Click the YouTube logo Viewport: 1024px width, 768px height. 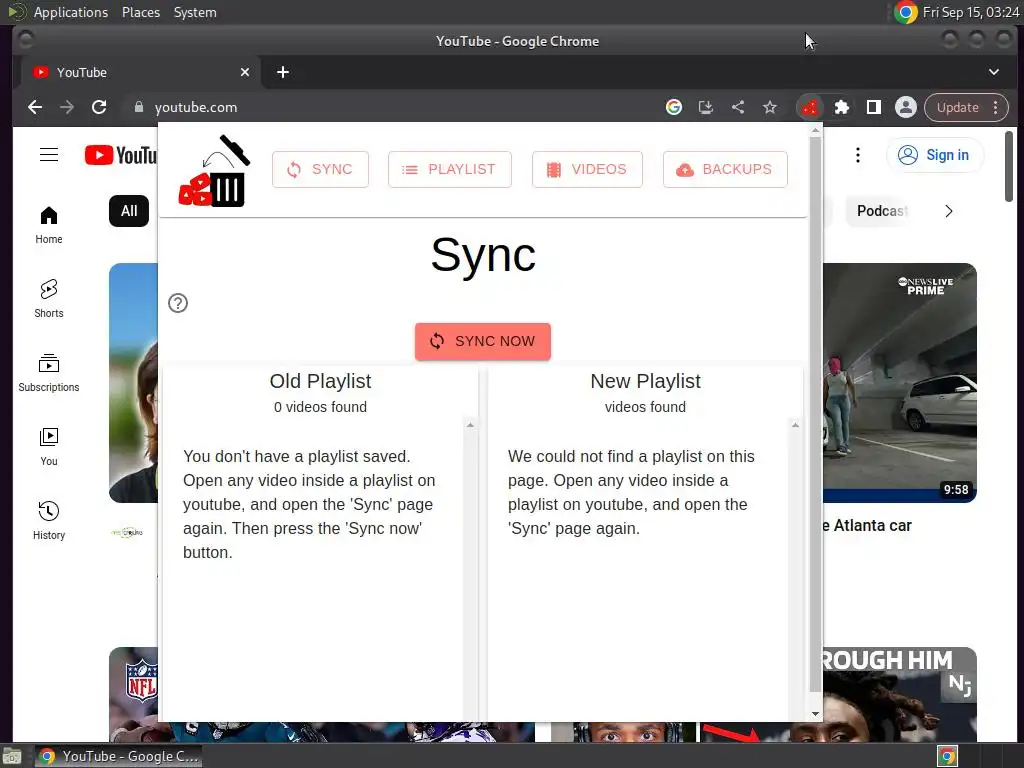click(x=121, y=155)
